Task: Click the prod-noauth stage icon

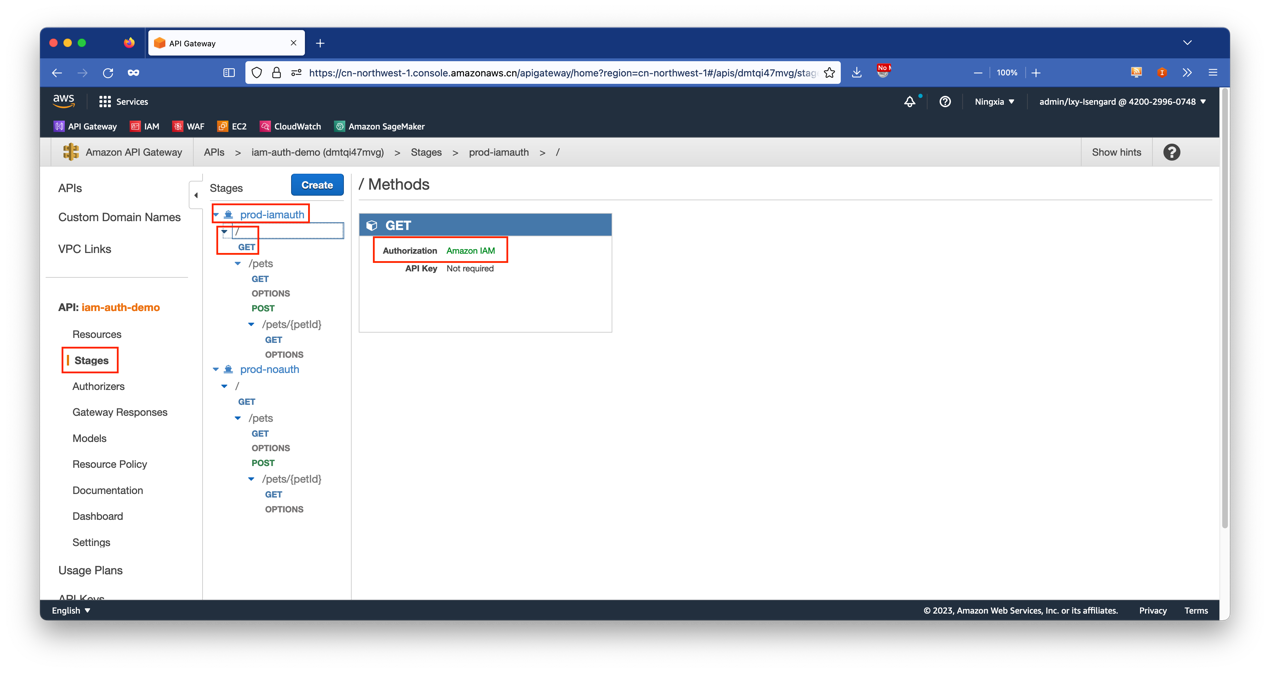Action: (229, 370)
